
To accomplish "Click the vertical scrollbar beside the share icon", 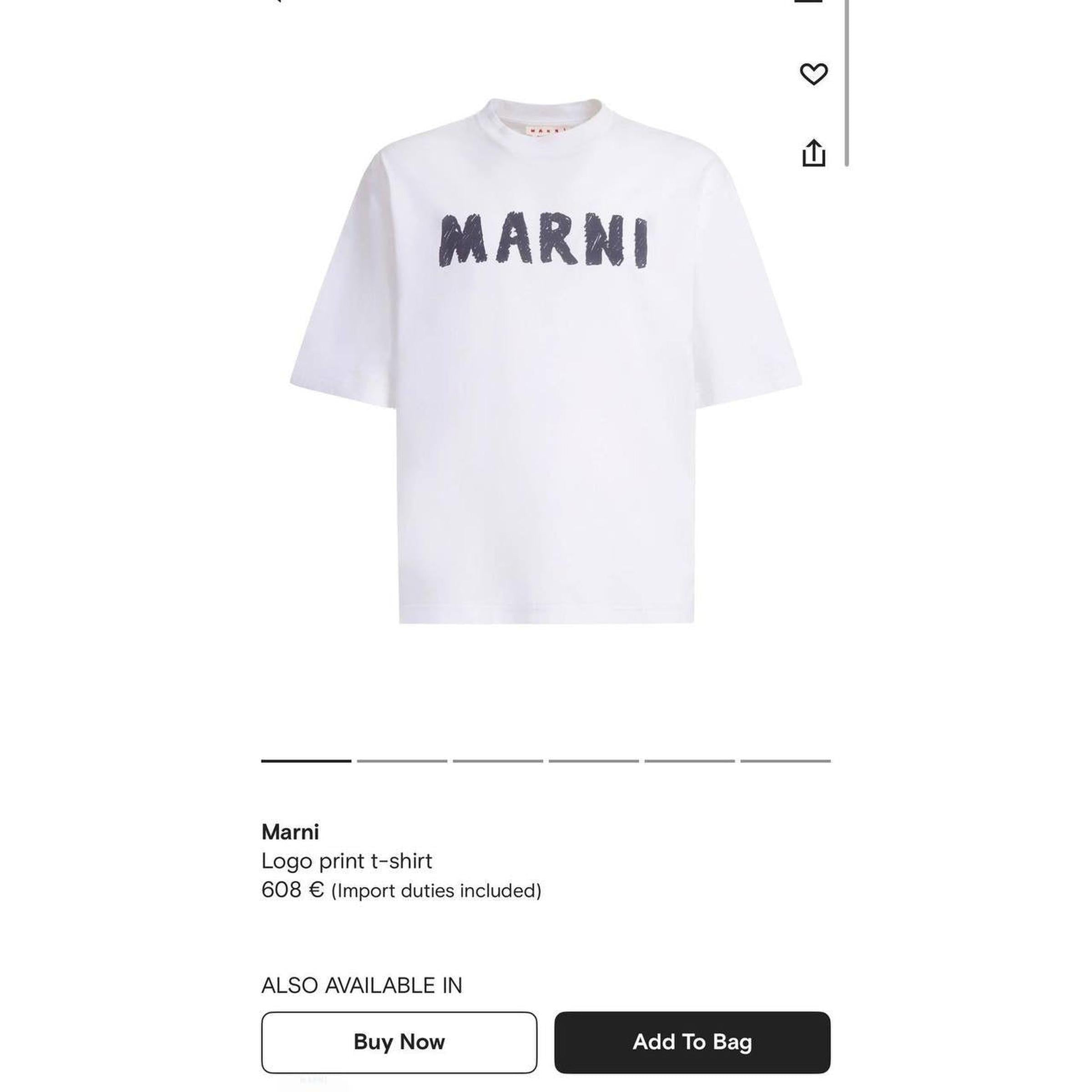I will (x=847, y=82).
